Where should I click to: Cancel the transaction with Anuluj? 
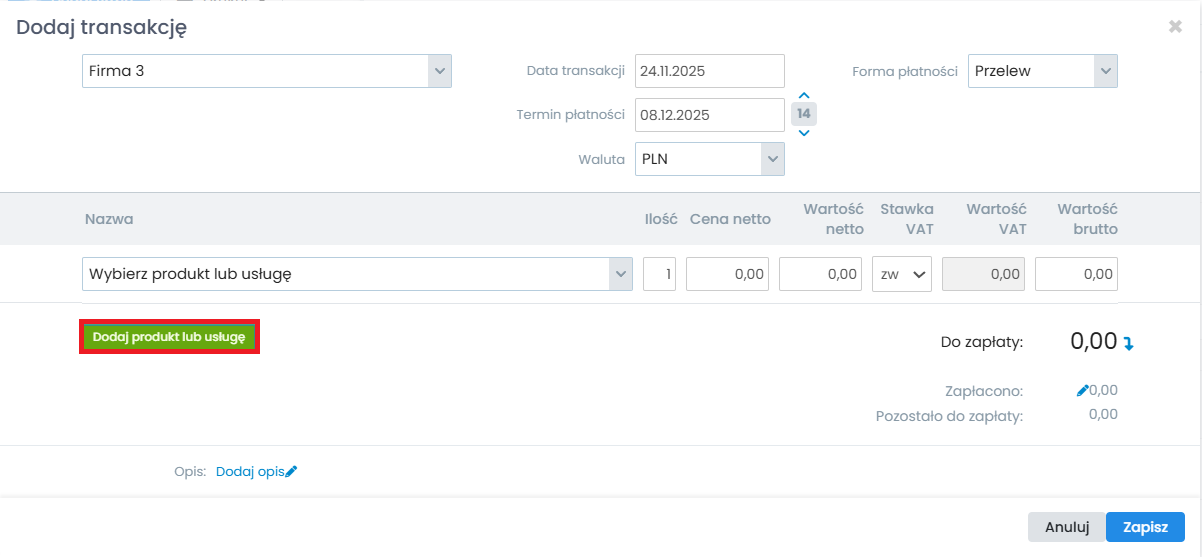[x=1066, y=526]
